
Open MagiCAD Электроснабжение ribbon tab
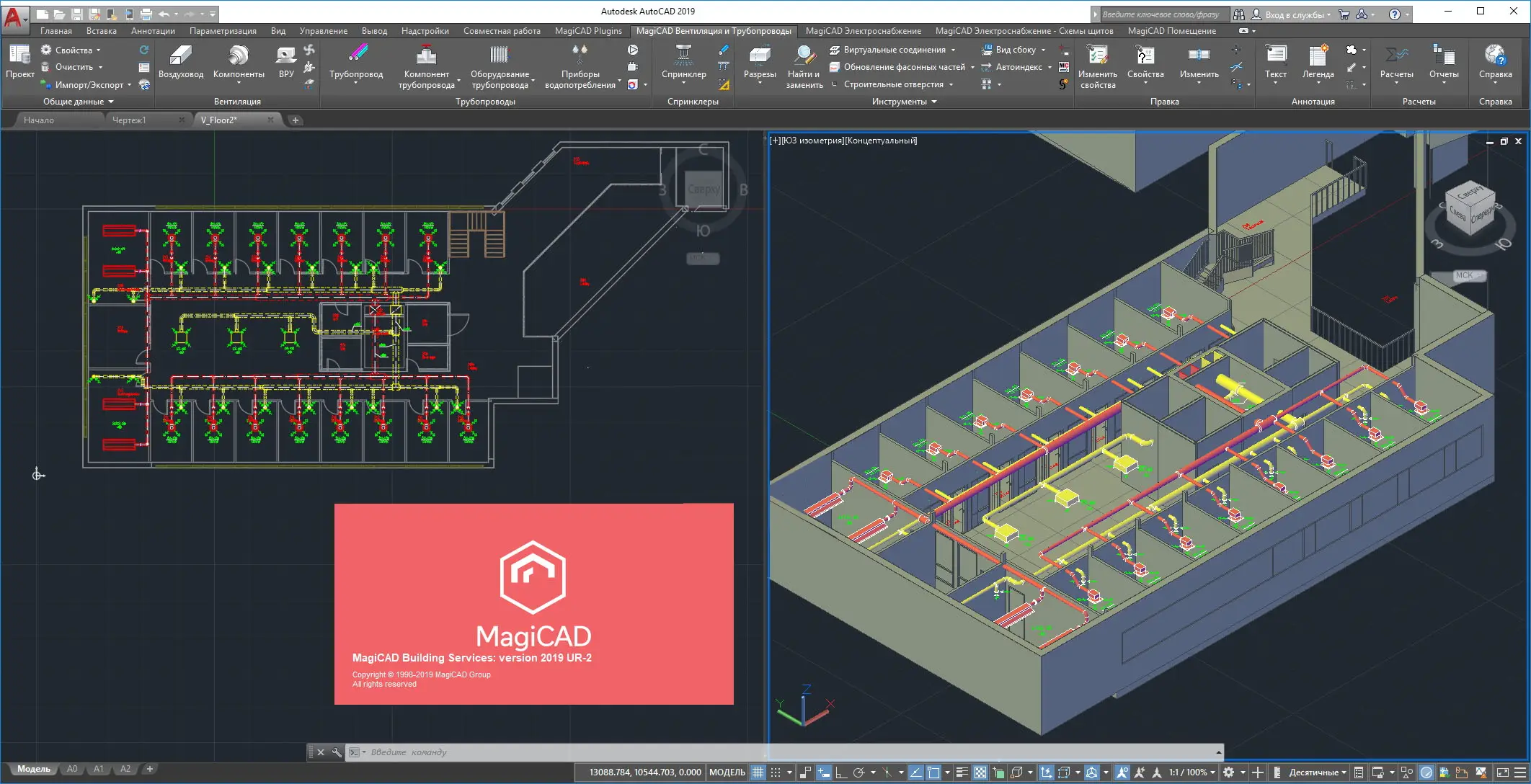[863, 31]
